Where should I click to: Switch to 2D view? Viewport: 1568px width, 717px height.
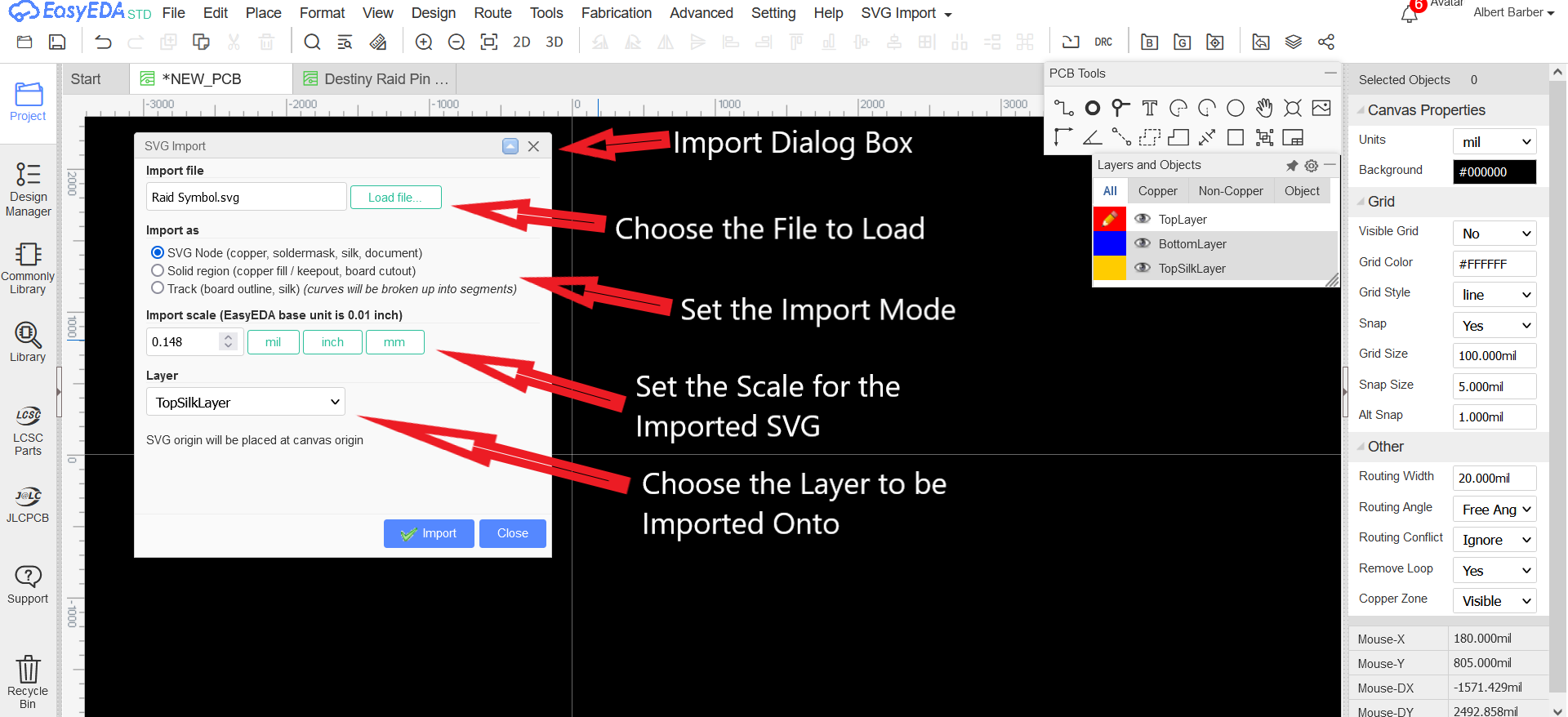tap(522, 42)
